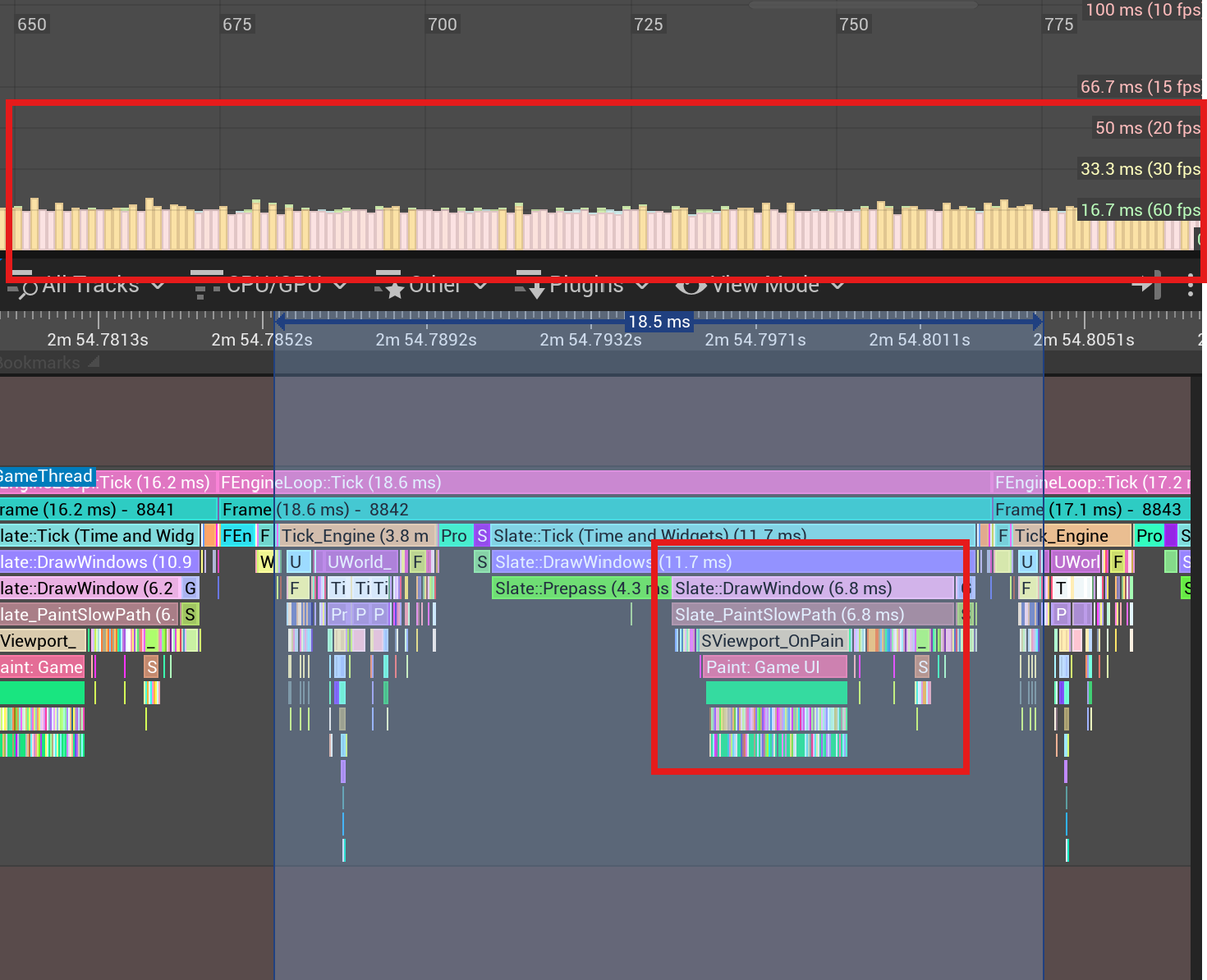The width and height of the screenshot is (1207, 980).
Task: Select the Slate::Prepass (4.3 ms) event
Action: (x=581, y=588)
